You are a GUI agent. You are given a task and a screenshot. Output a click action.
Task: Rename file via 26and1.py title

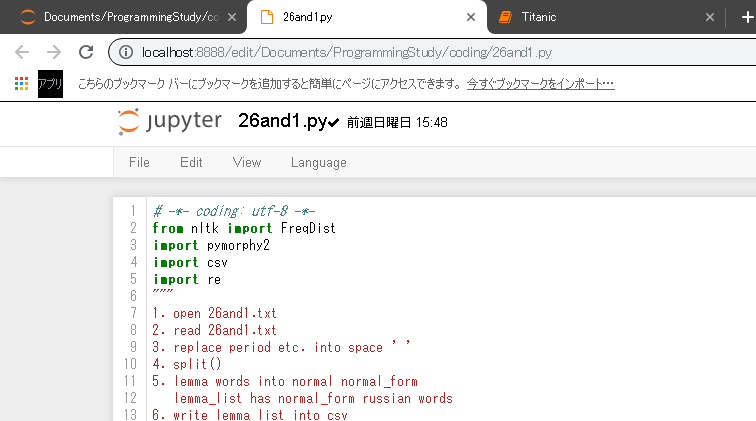(x=283, y=121)
